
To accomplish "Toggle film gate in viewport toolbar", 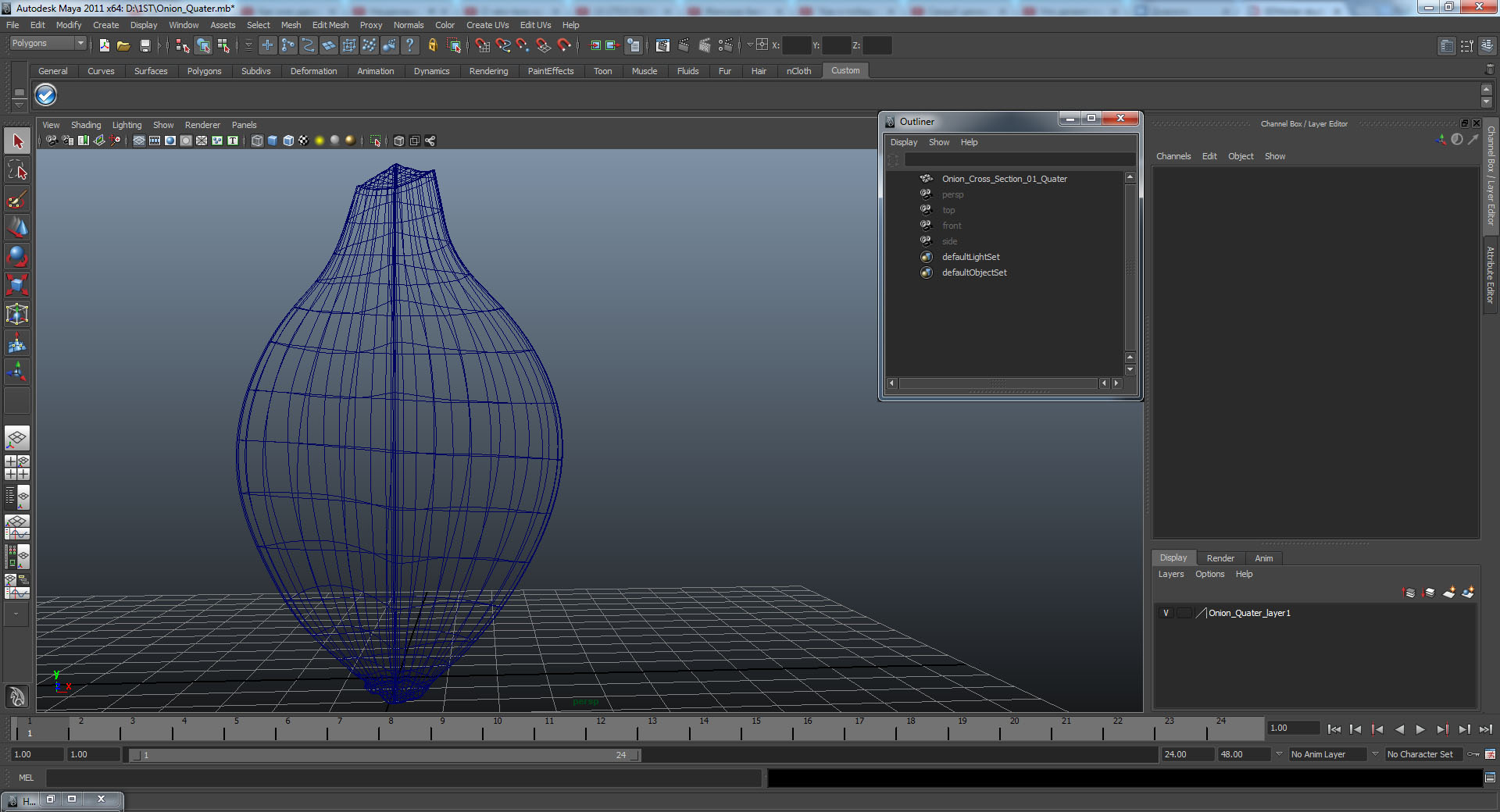I will click(155, 141).
